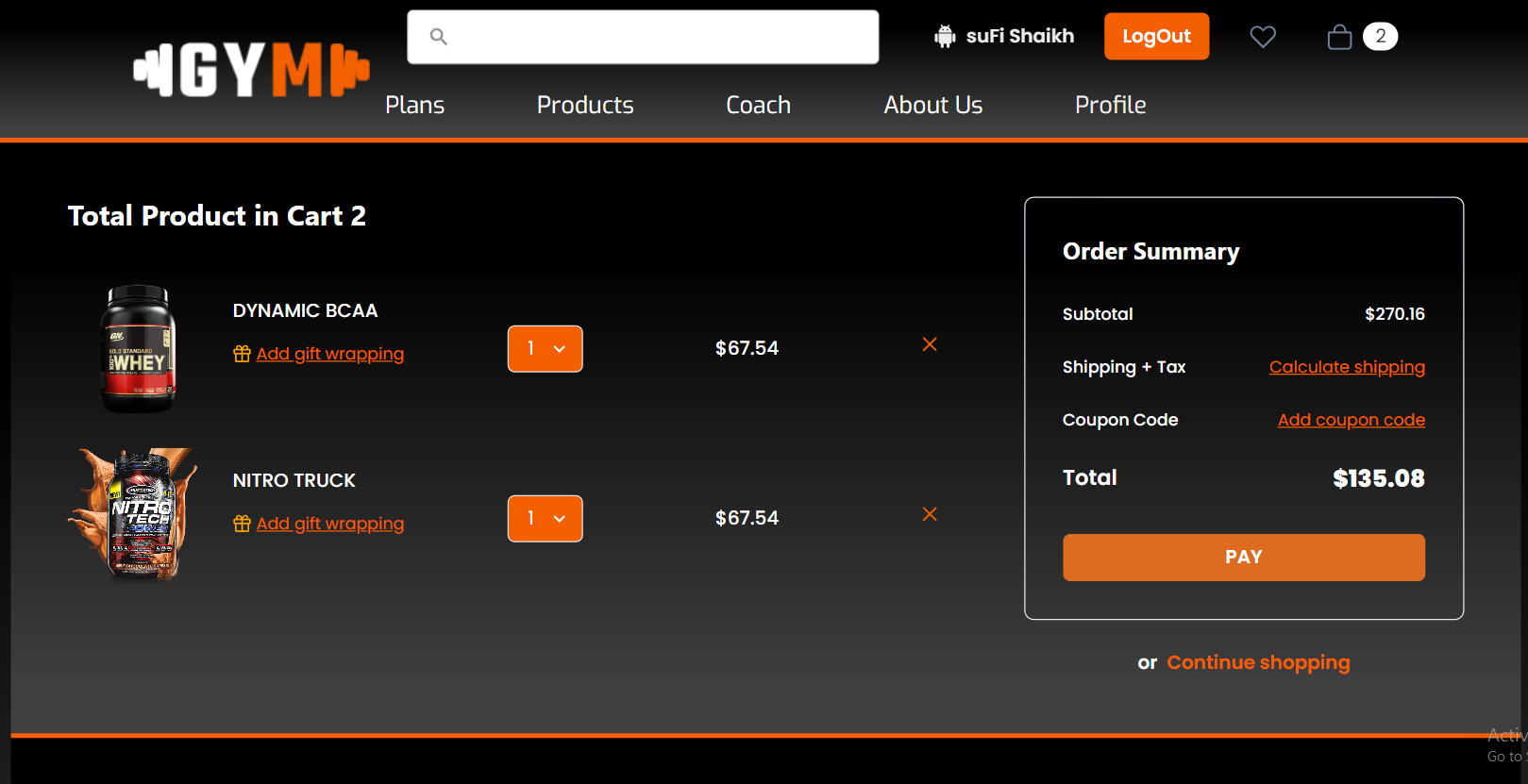The image size is (1528, 784).
Task: Click the Subtotal amount $270.16
Action: coord(1395,314)
